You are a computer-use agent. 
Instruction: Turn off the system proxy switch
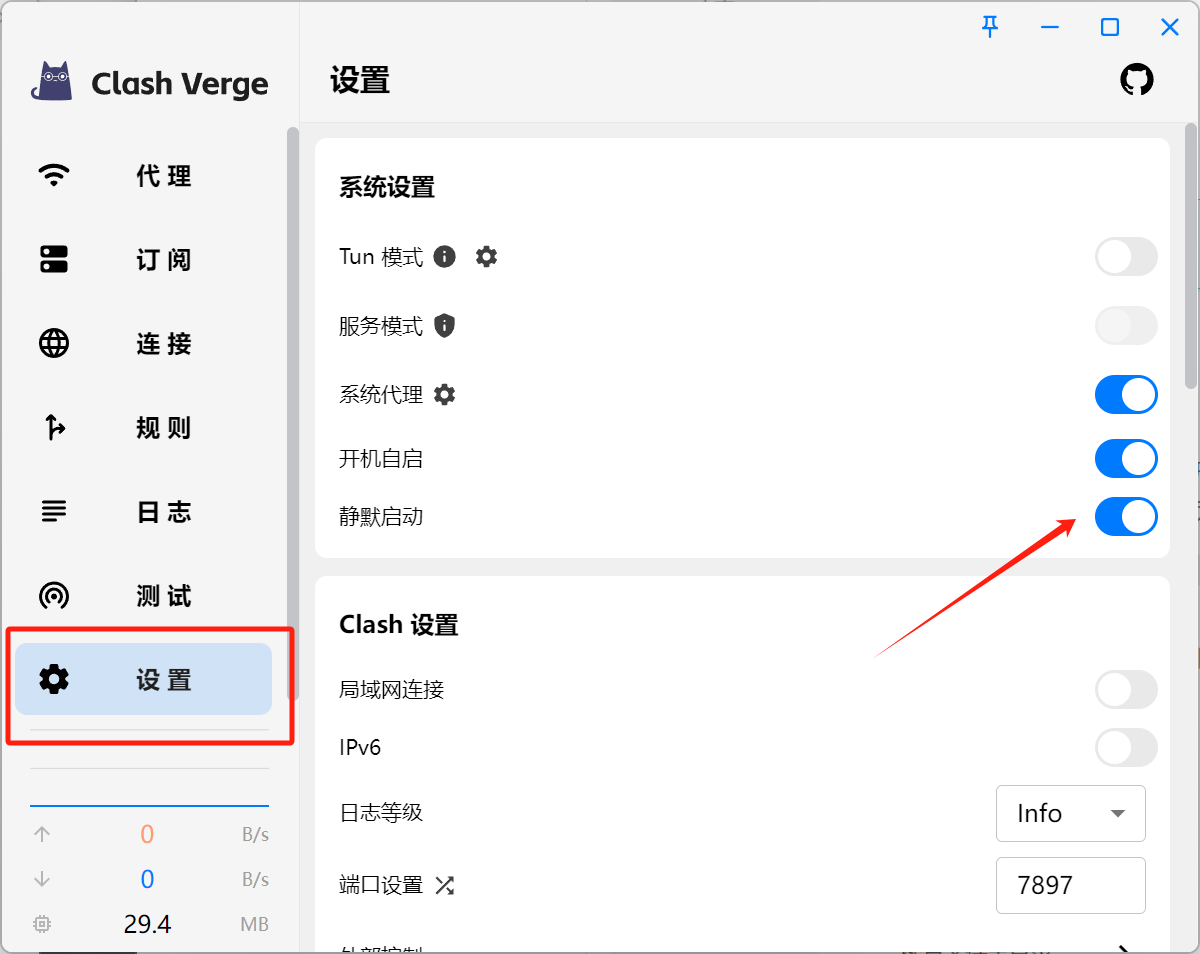point(1126,395)
